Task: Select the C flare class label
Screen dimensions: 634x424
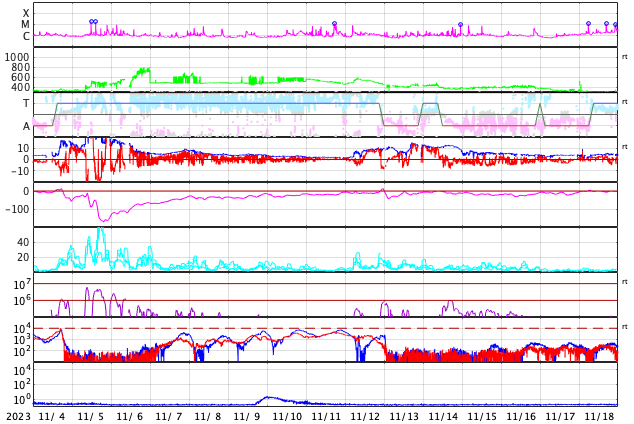Action: (x=26, y=36)
